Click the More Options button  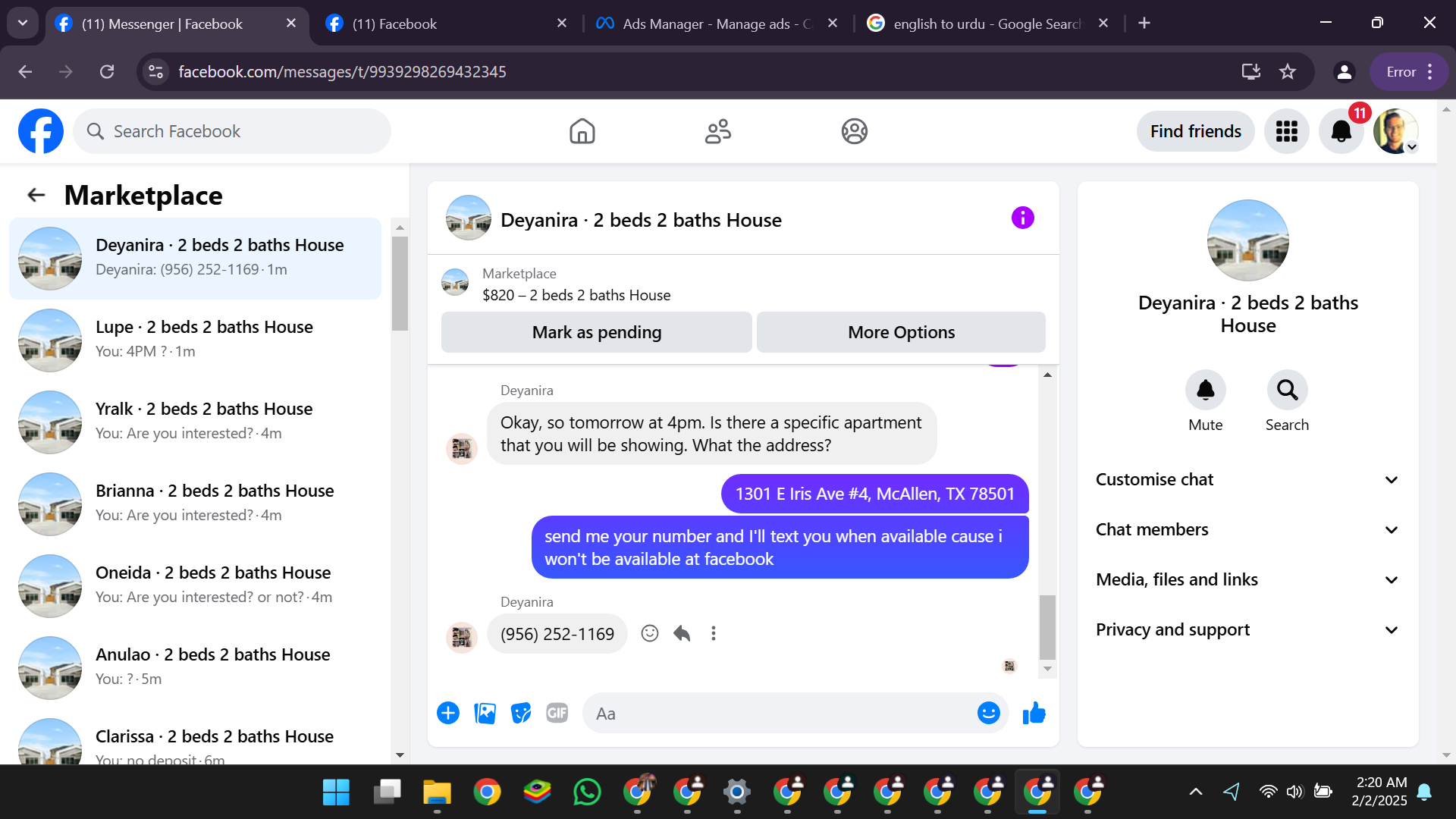click(901, 332)
